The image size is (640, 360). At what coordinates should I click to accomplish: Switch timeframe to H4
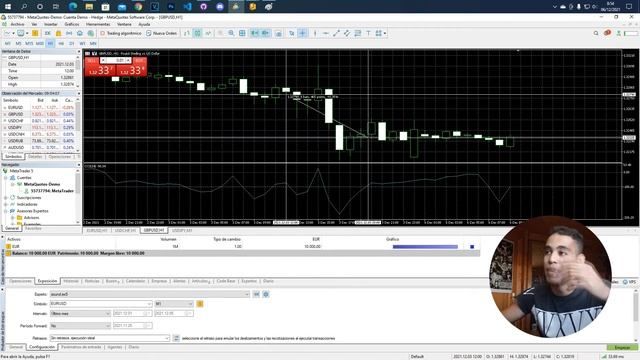[61, 43]
